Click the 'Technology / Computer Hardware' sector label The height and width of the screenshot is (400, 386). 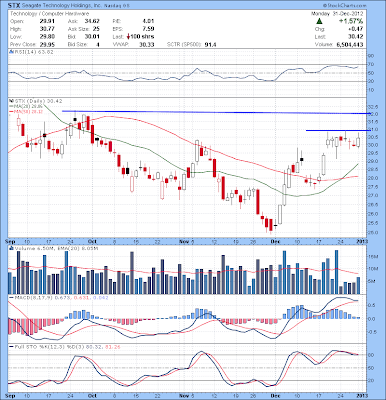coord(49,14)
